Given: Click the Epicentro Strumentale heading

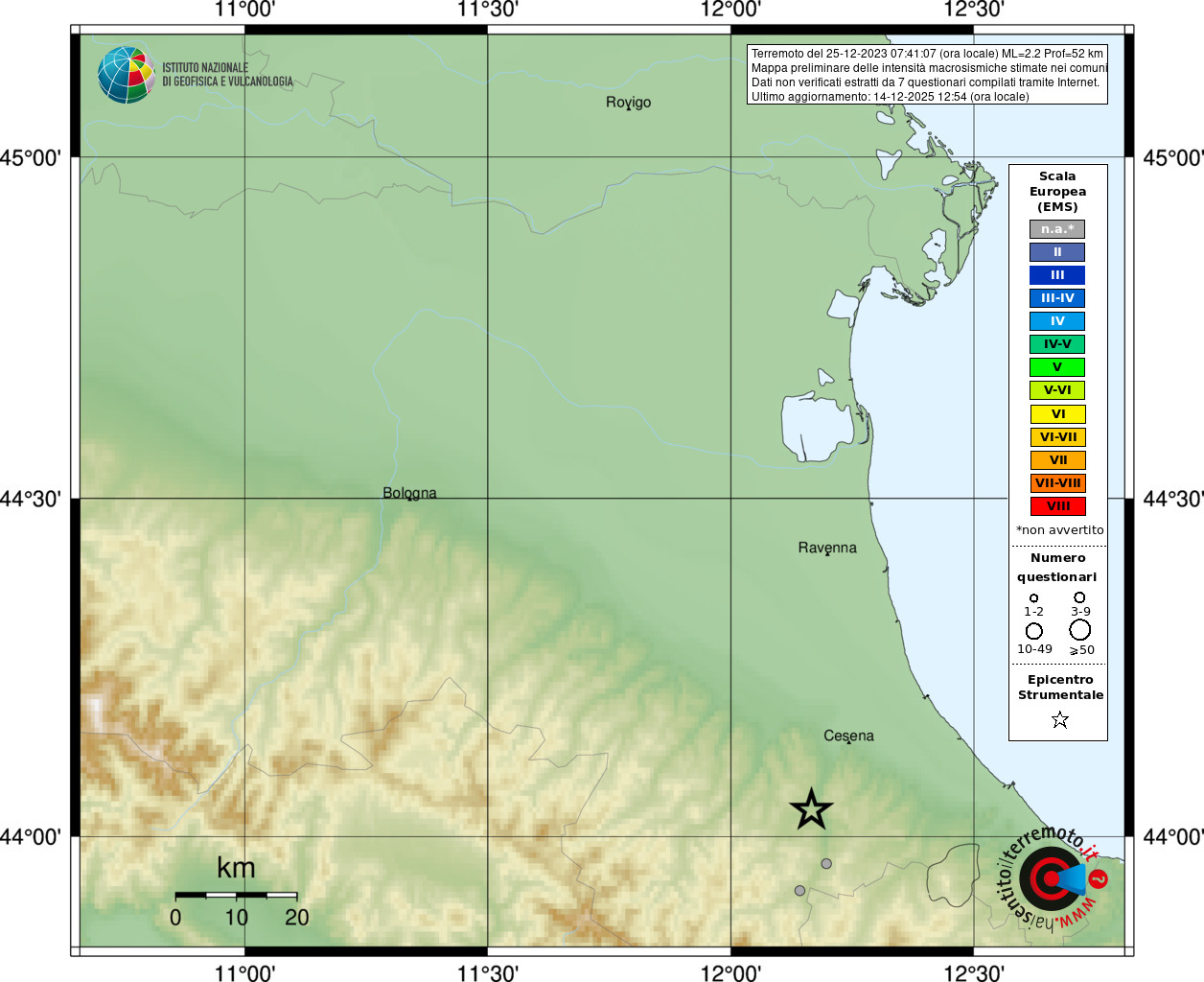Looking at the screenshot, I should coord(1060,688).
